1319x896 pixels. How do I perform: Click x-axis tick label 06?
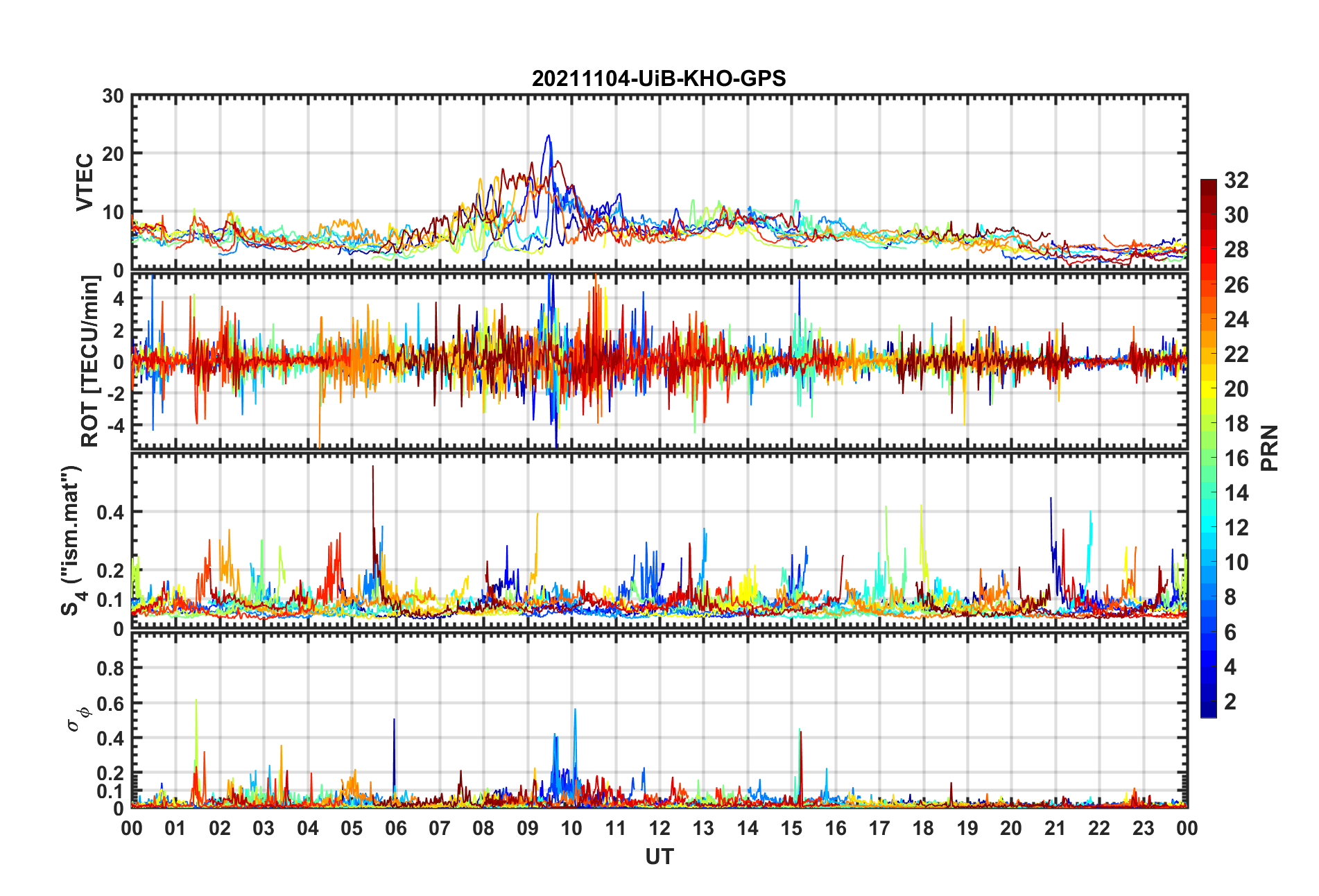[395, 828]
